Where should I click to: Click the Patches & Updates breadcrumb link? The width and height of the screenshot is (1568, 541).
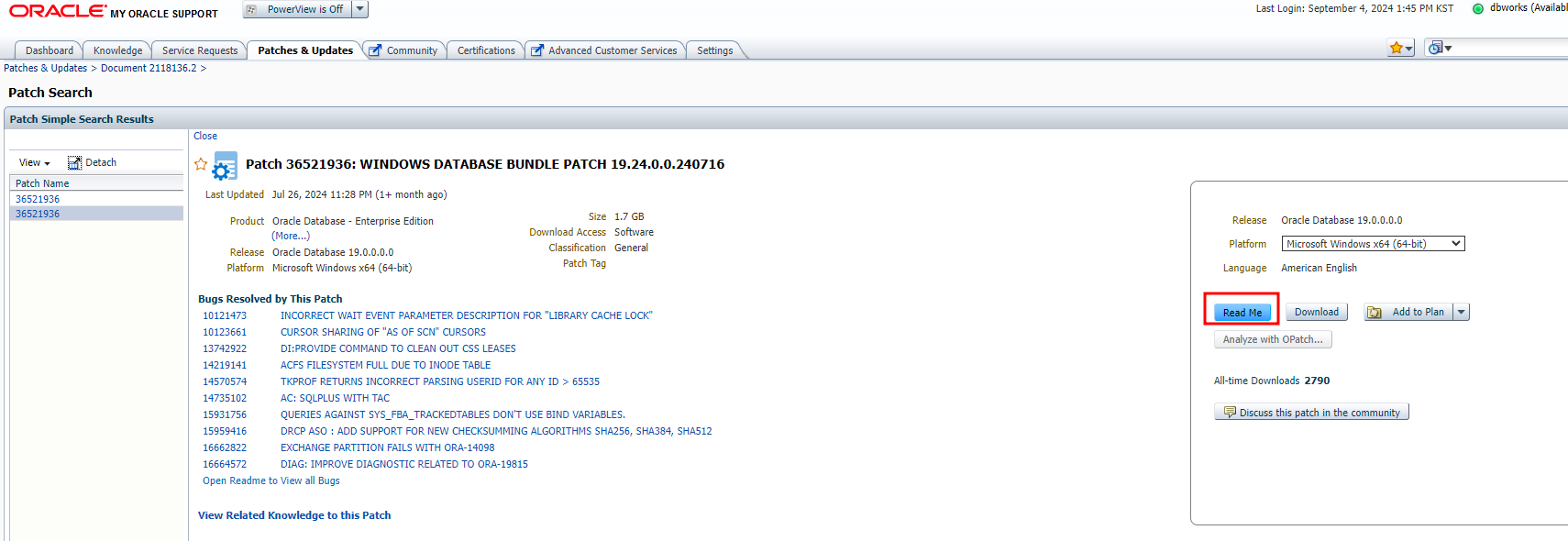click(x=45, y=68)
